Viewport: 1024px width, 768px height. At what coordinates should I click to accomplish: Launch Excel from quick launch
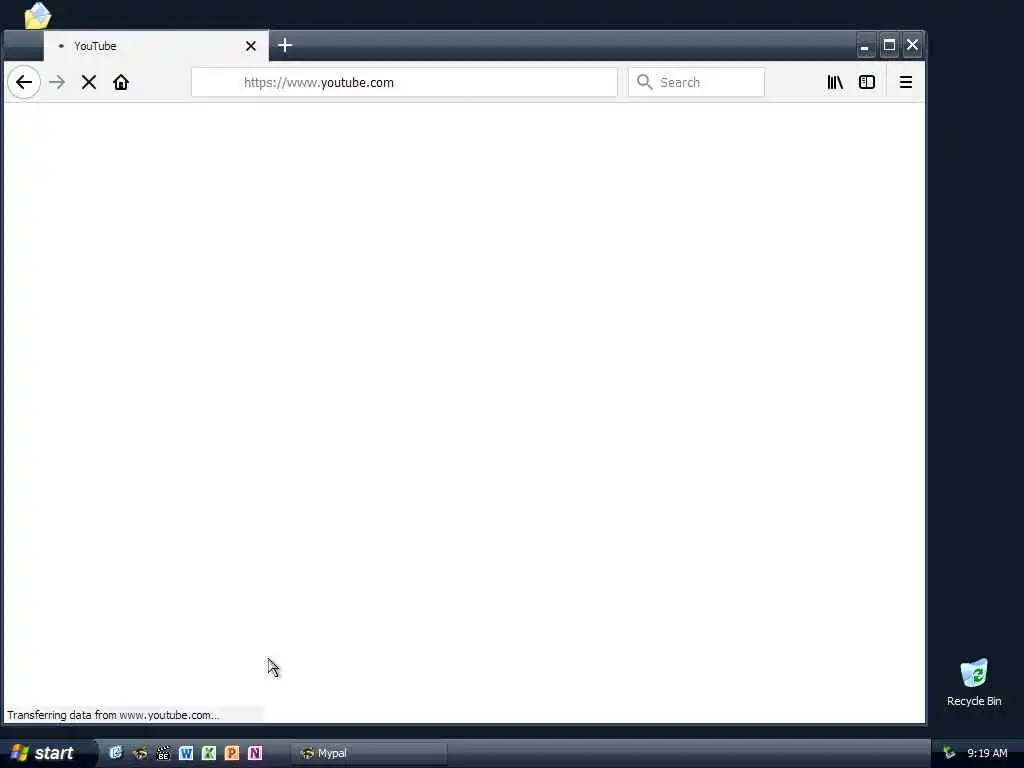209,753
